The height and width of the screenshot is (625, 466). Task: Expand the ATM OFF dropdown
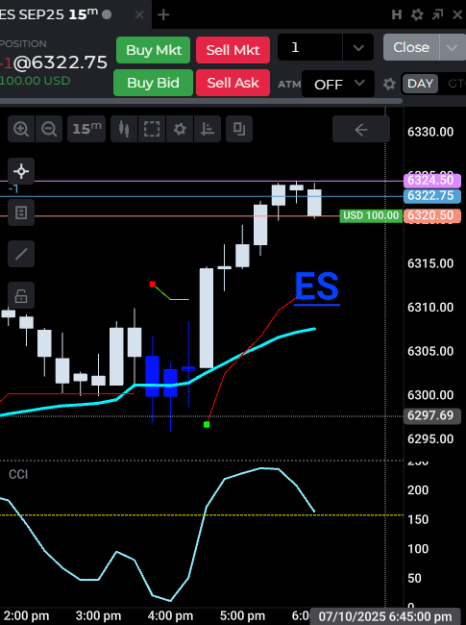coord(338,84)
